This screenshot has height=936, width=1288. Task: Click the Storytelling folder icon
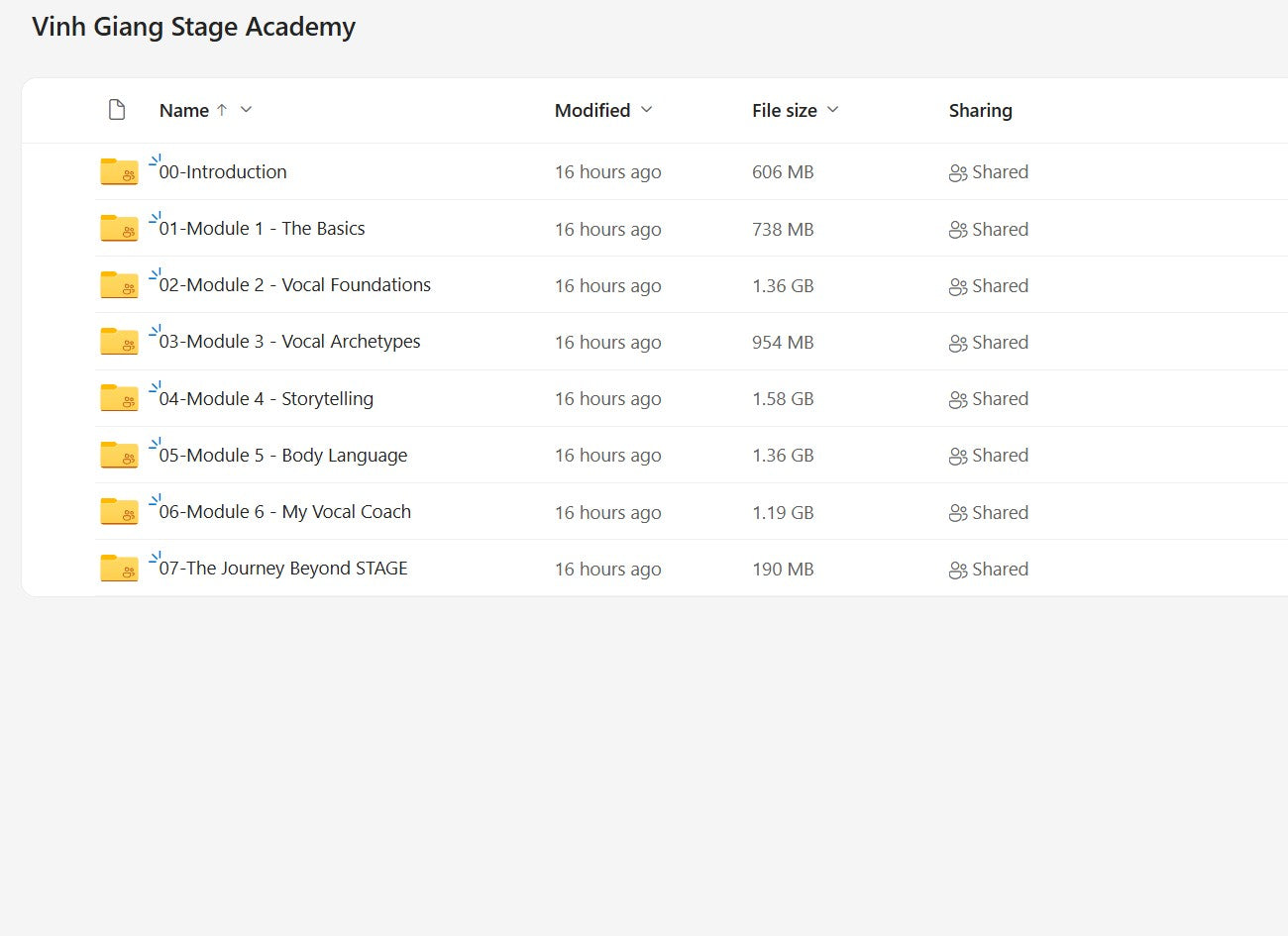pyautogui.click(x=119, y=398)
